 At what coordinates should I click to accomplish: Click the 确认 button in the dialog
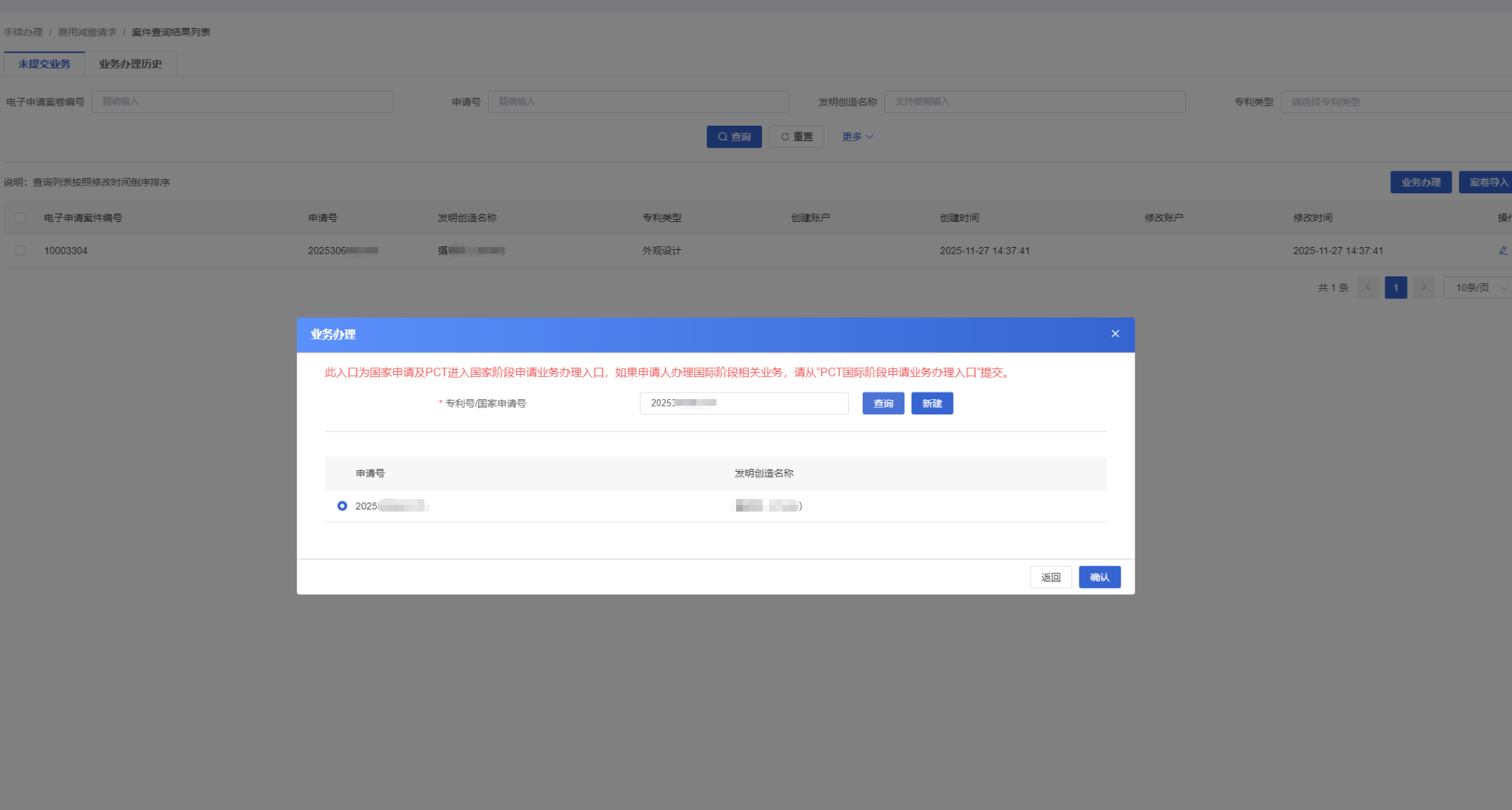point(1099,577)
